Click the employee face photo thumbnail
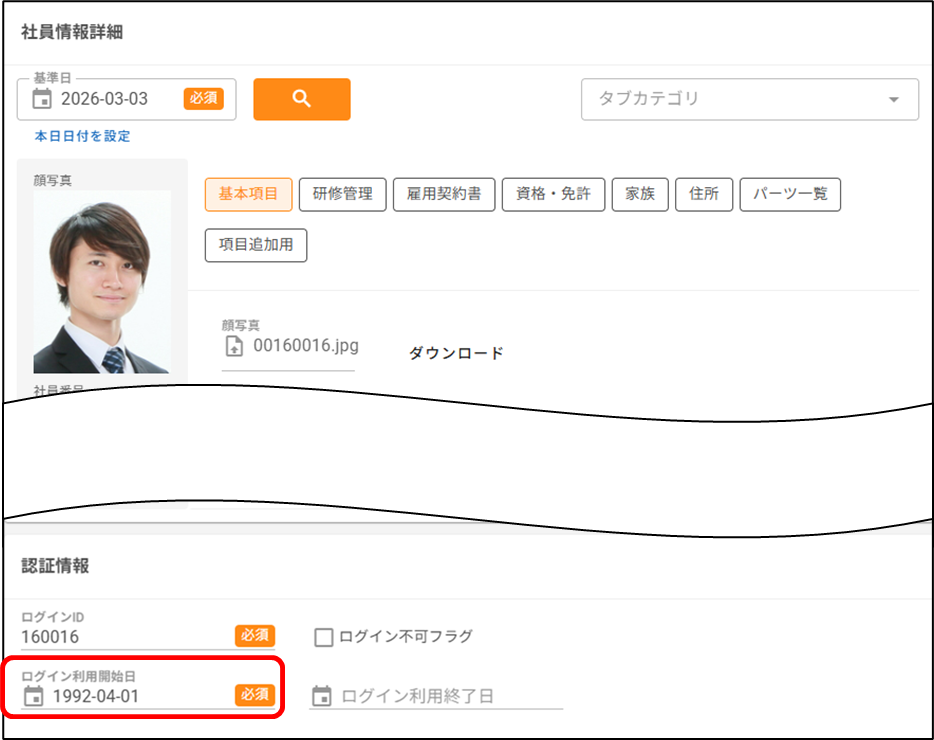The width and height of the screenshot is (934, 740). tap(102, 282)
